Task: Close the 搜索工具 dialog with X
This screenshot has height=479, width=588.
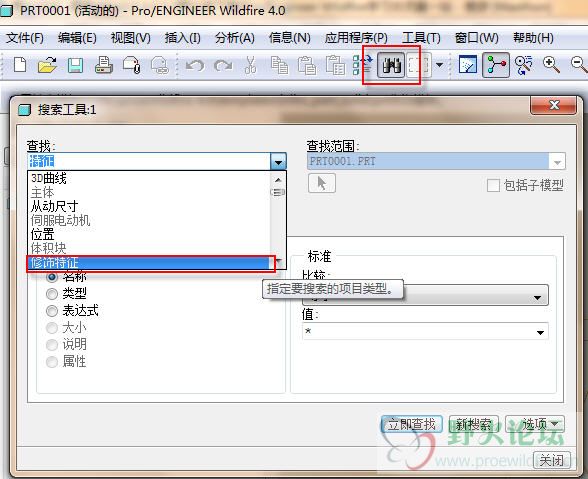Action: tap(554, 105)
